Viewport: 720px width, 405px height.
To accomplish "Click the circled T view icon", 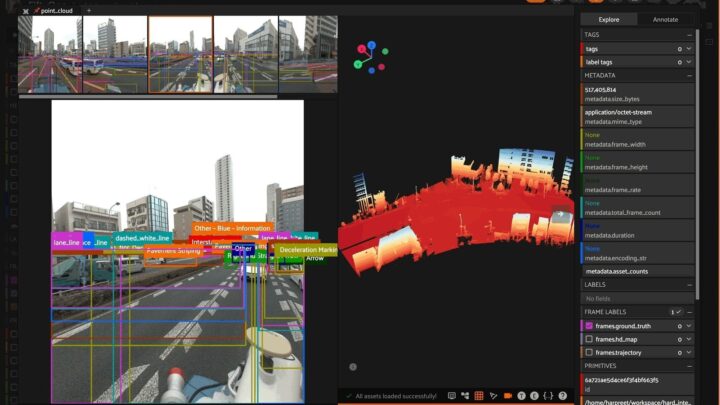I will [x=521, y=396].
